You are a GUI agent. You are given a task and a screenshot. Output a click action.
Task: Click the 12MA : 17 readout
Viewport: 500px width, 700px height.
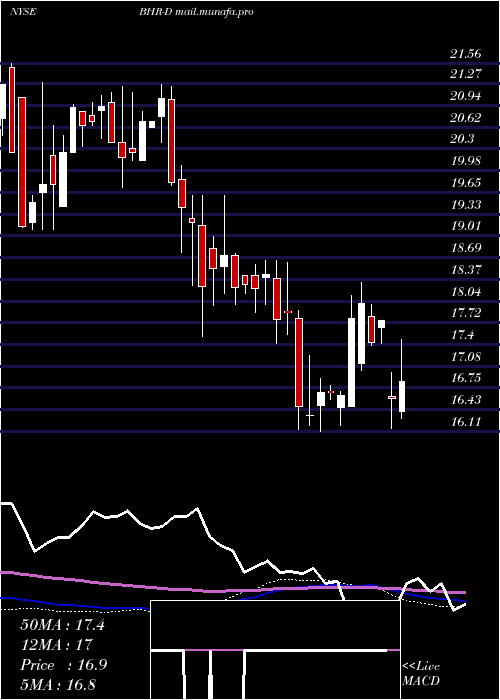[56, 644]
